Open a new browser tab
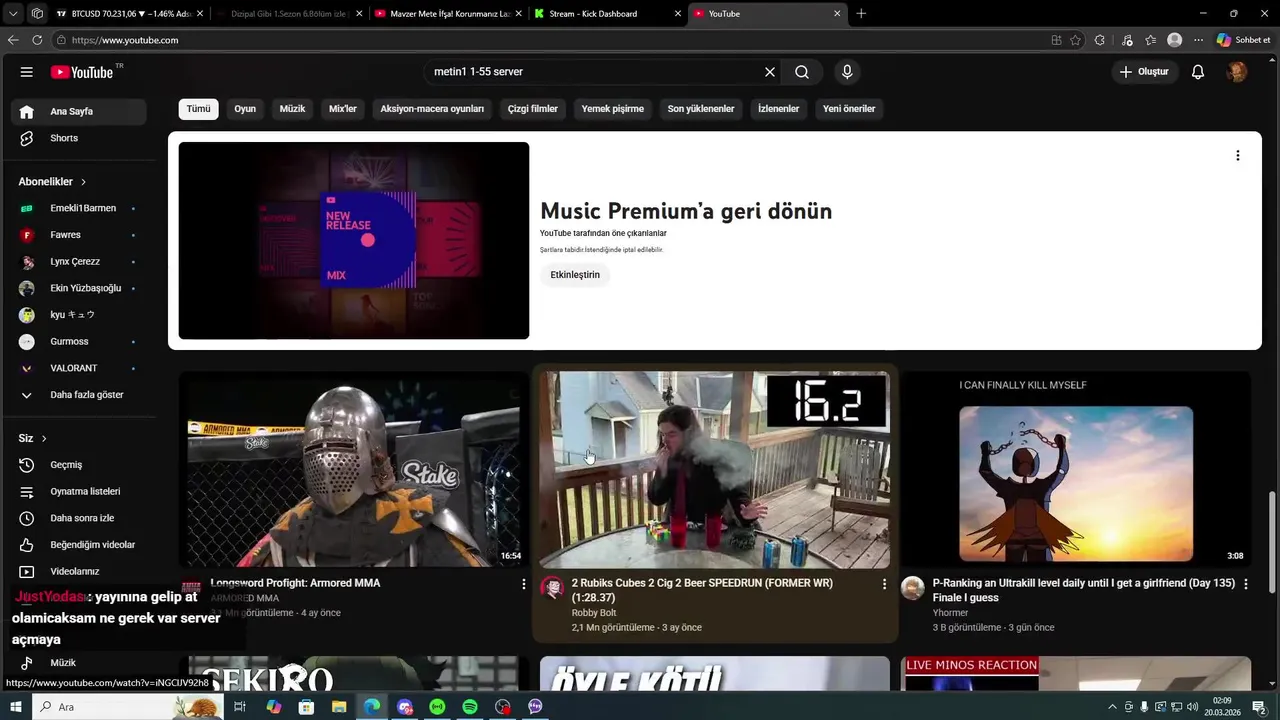1280x720 pixels. pos(861,14)
